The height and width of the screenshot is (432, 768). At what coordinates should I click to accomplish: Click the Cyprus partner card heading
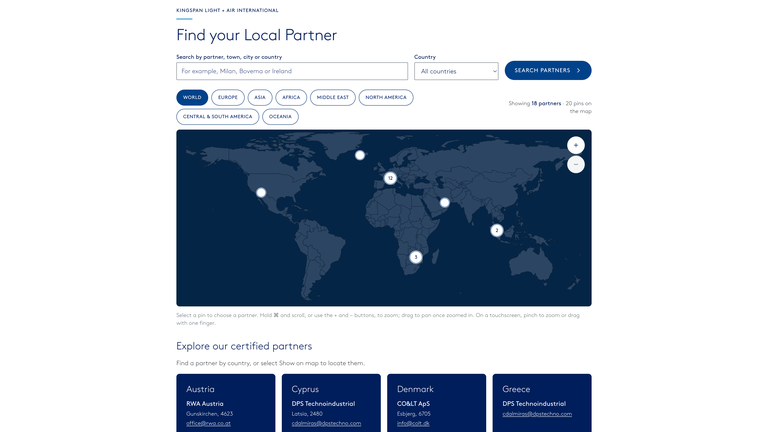pyautogui.click(x=305, y=389)
